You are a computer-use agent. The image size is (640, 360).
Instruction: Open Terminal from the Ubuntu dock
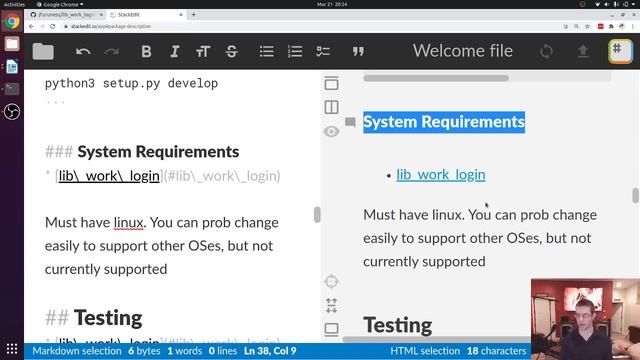[x=12, y=89]
